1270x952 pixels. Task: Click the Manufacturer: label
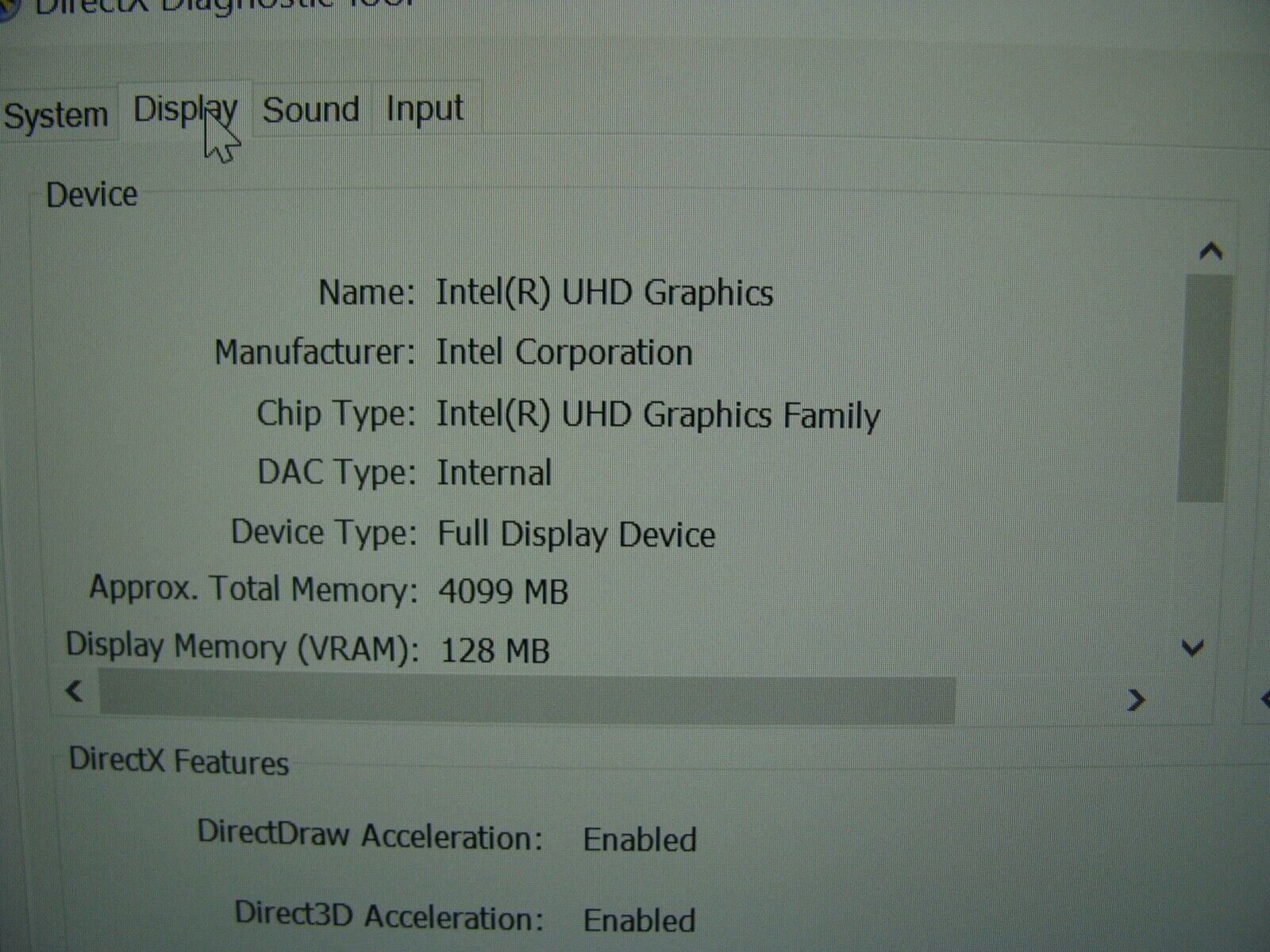[x=314, y=351]
